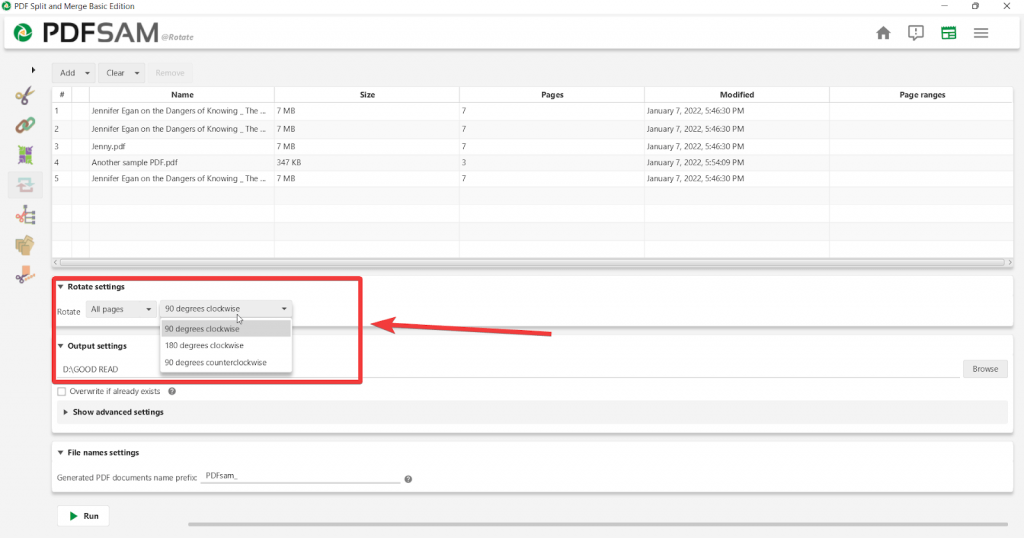The height and width of the screenshot is (538, 1024).
Task: Select the Split tool scissors icon
Action: (x=25, y=95)
